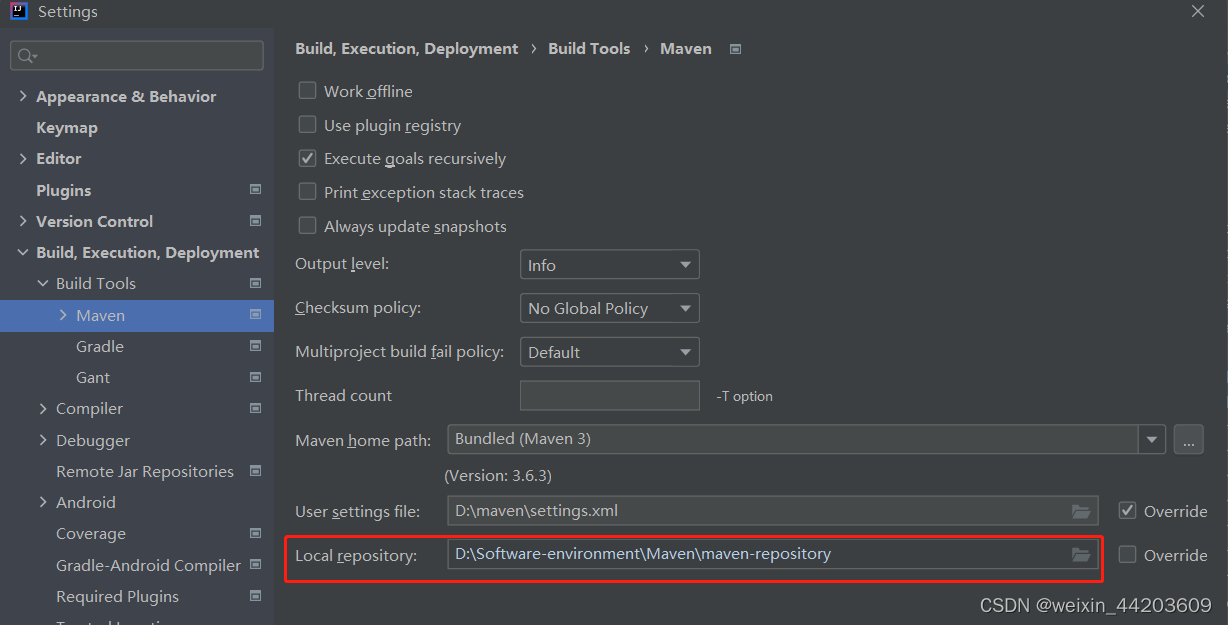Viewport: 1228px width, 625px height.
Task: Enable Use plugin registry checkbox
Action: (307, 125)
